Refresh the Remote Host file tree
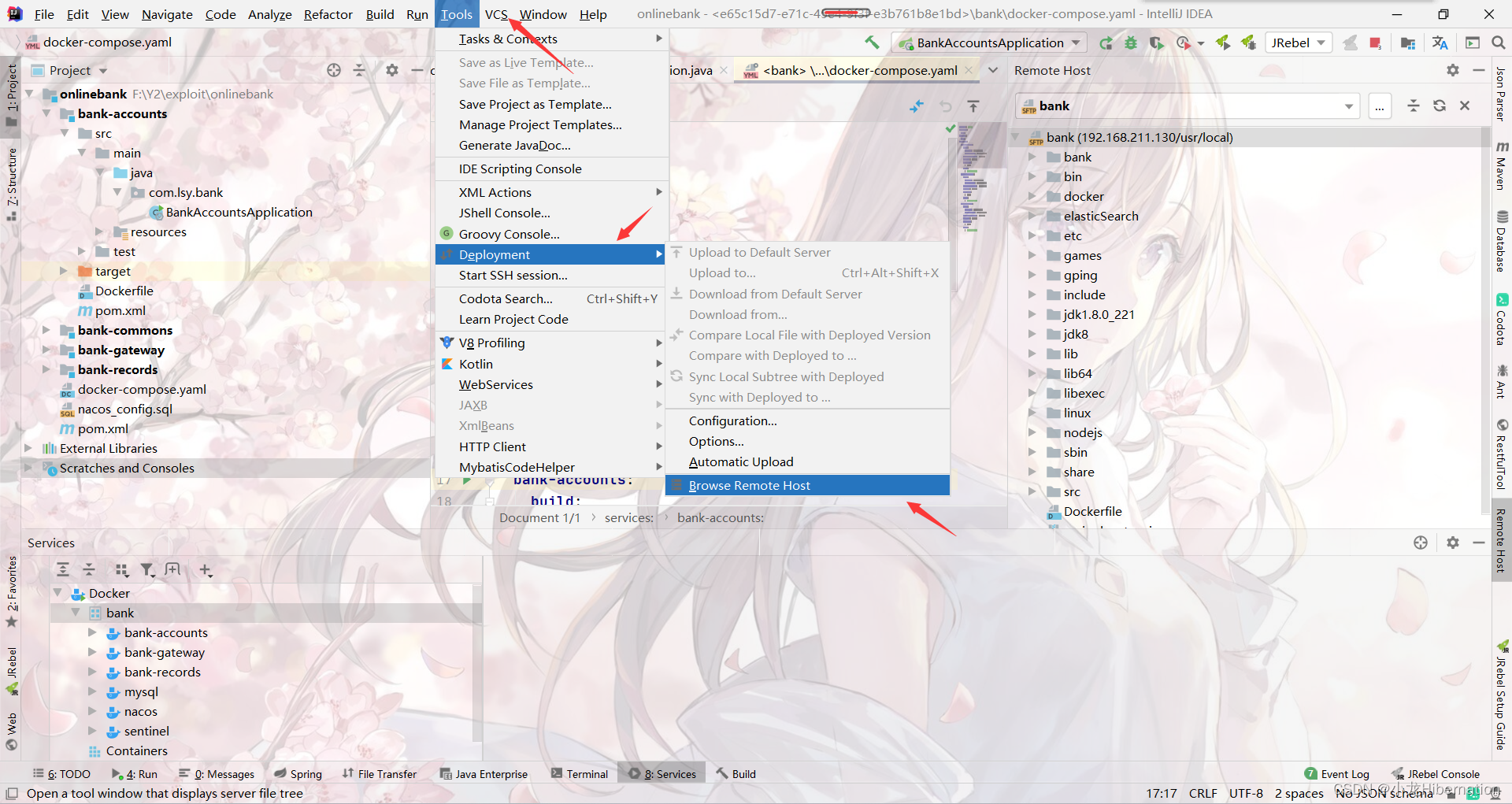 coord(1440,106)
